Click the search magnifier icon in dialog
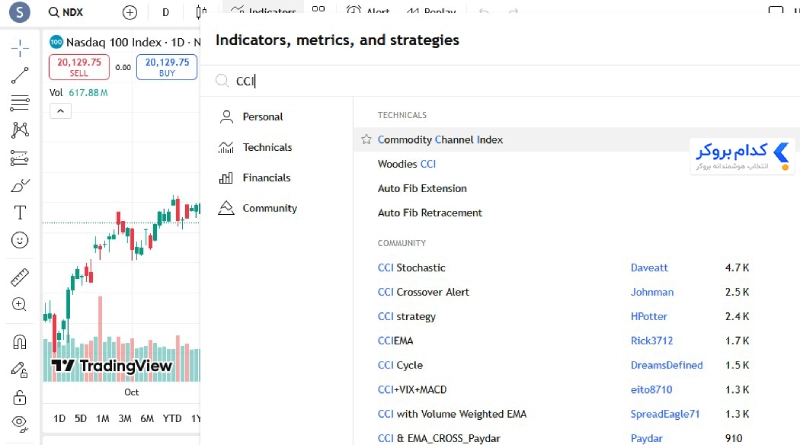Image resolution: width=800 pixels, height=445 pixels. [222, 81]
